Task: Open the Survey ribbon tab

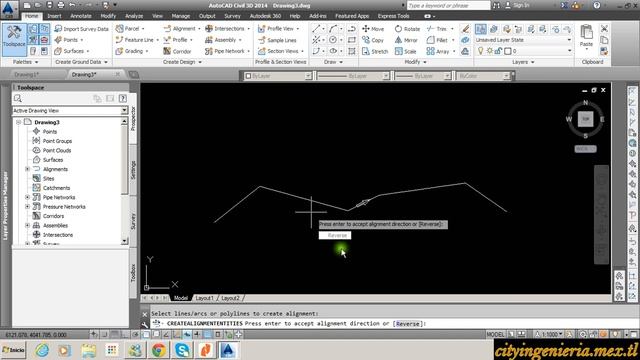Action: (x=232, y=16)
